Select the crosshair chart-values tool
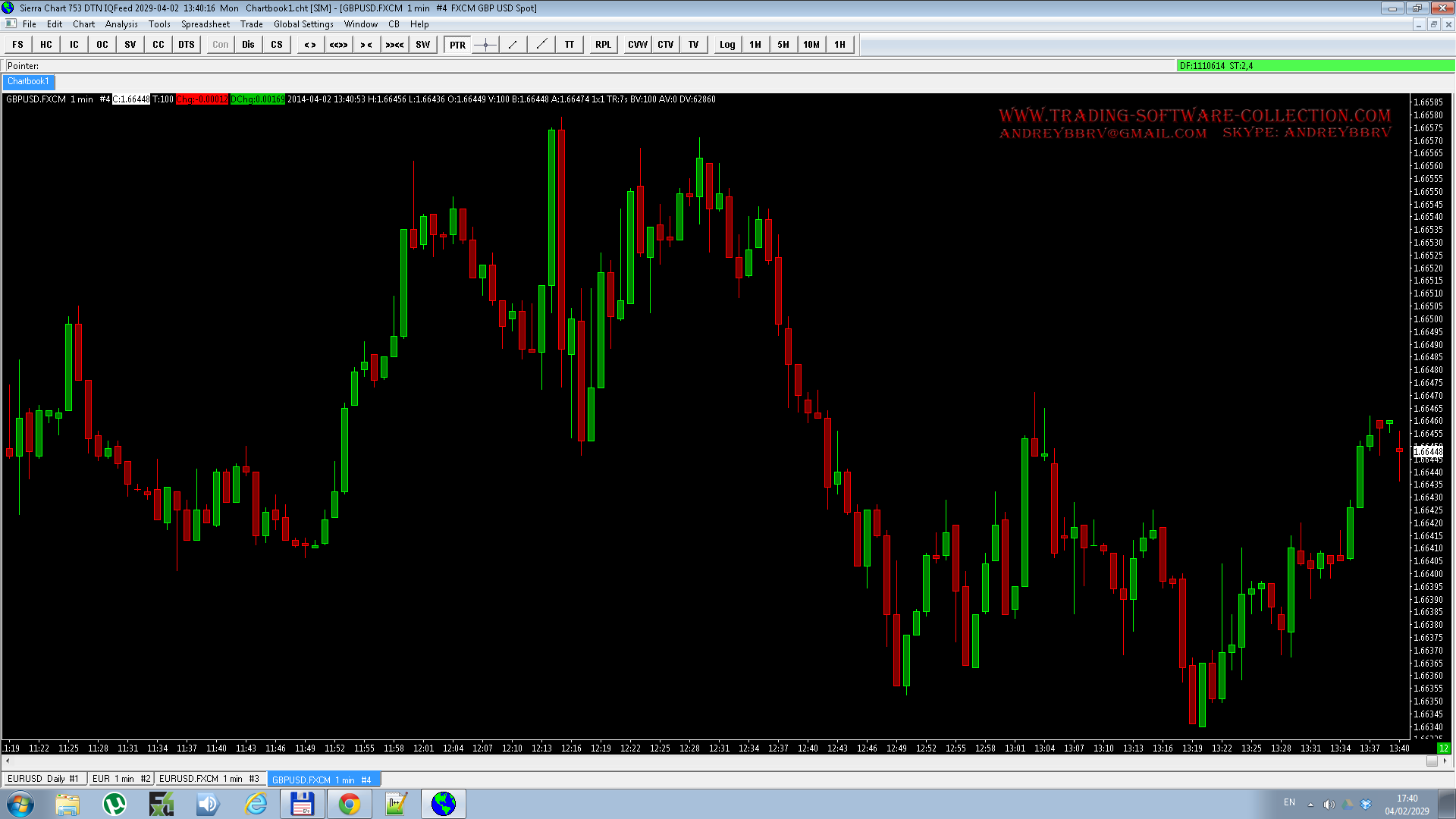The height and width of the screenshot is (819, 1456). pos(485,45)
